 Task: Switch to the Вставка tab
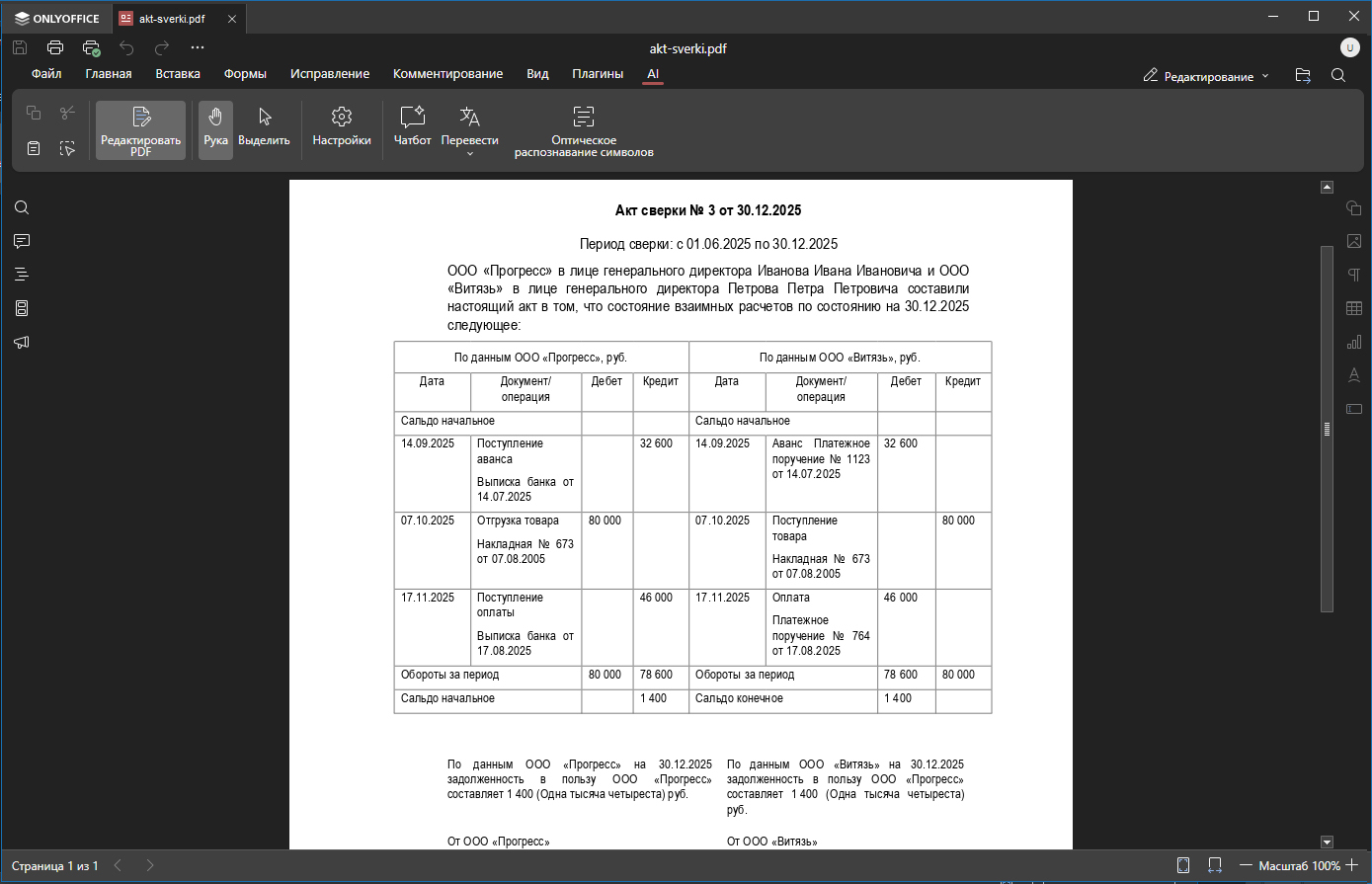pos(178,74)
